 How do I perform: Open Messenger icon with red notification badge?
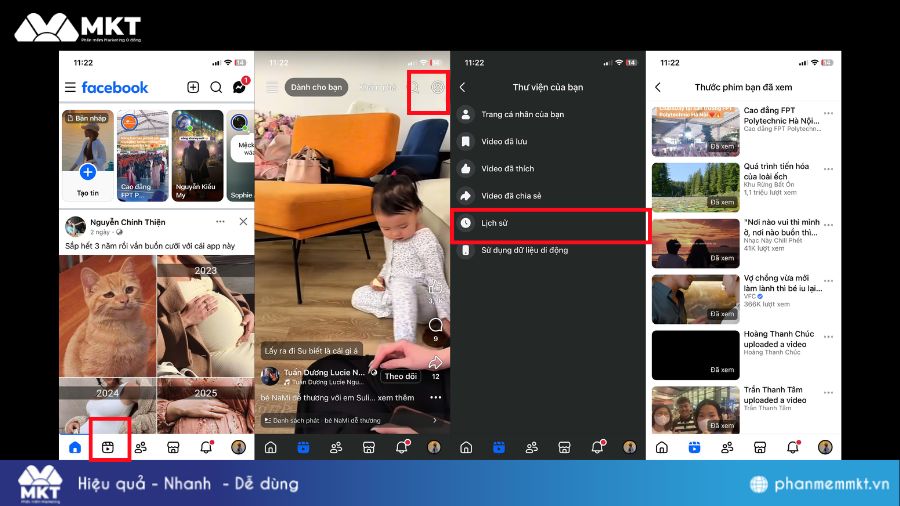pos(239,87)
